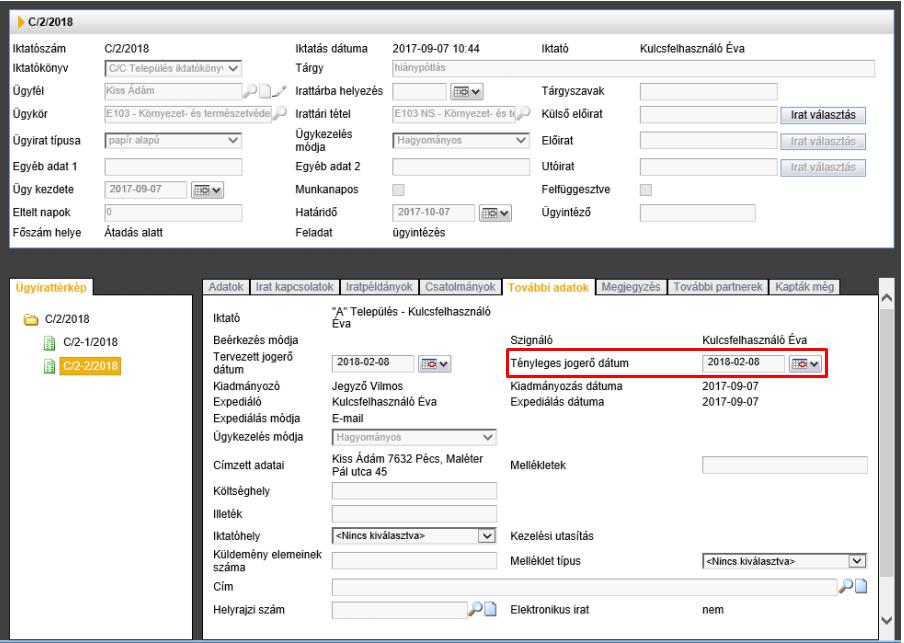Click the orange arrow beside the C/2/2018 header
Screen dimensions: 904x643
click(x=21, y=22)
